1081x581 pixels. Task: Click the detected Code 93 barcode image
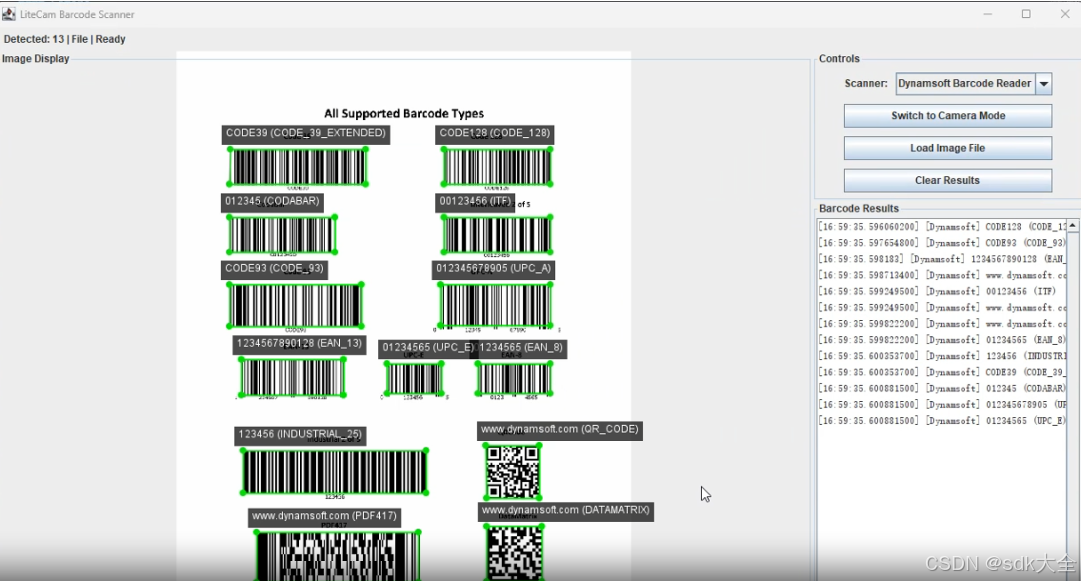(x=295, y=305)
